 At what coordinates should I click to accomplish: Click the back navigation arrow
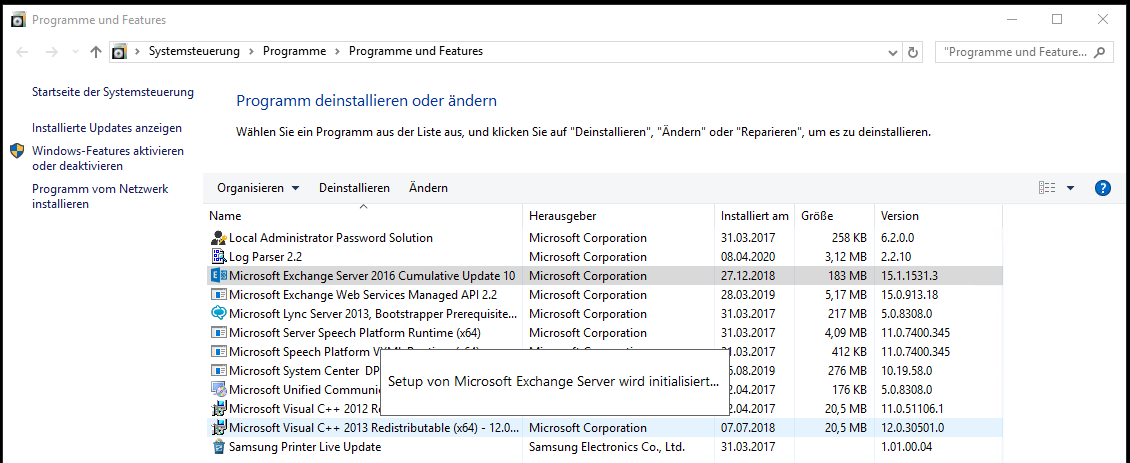click(x=22, y=52)
